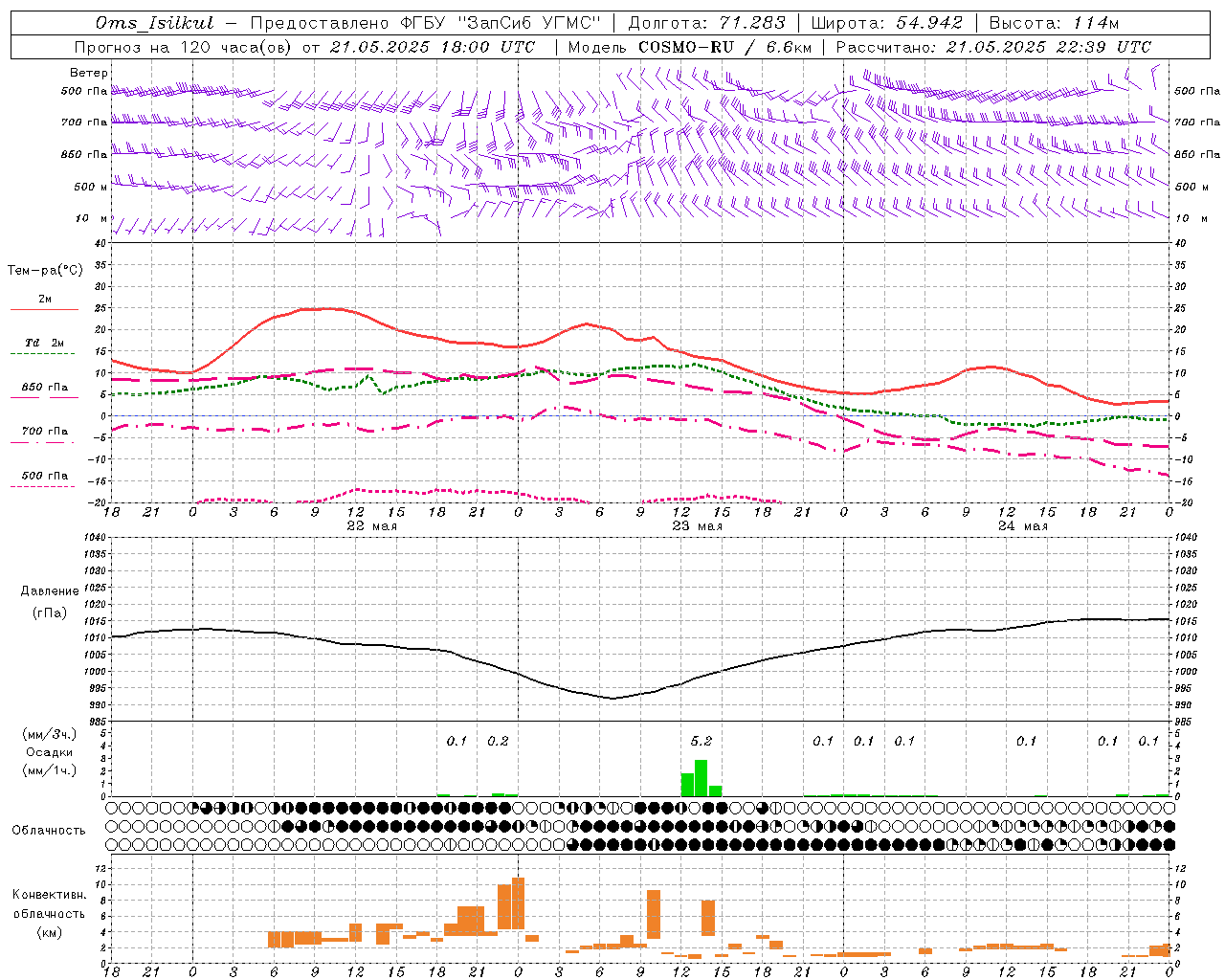Click the "22 мая" date label
The image size is (1225, 980).
[x=371, y=526]
